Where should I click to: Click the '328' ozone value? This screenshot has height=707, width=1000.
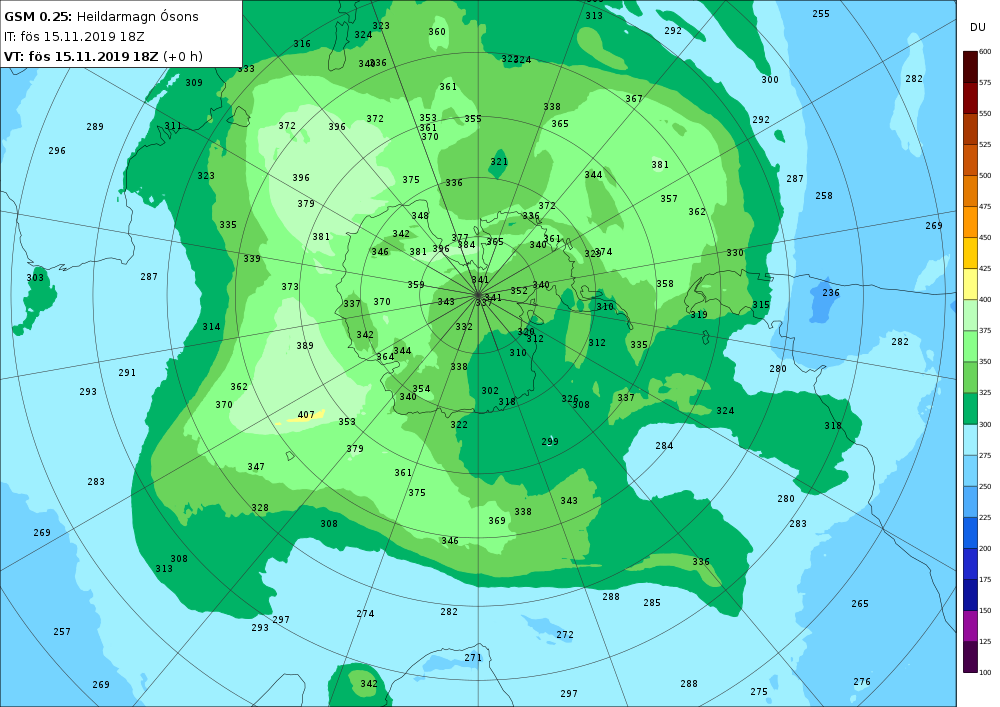point(260,507)
